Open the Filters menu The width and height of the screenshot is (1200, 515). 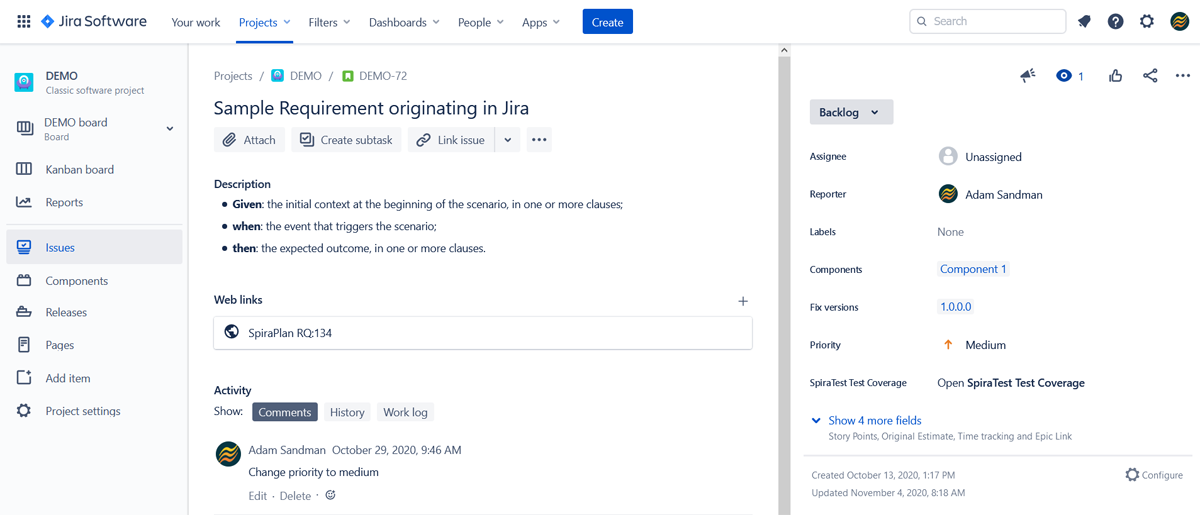pyautogui.click(x=329, y=22)
